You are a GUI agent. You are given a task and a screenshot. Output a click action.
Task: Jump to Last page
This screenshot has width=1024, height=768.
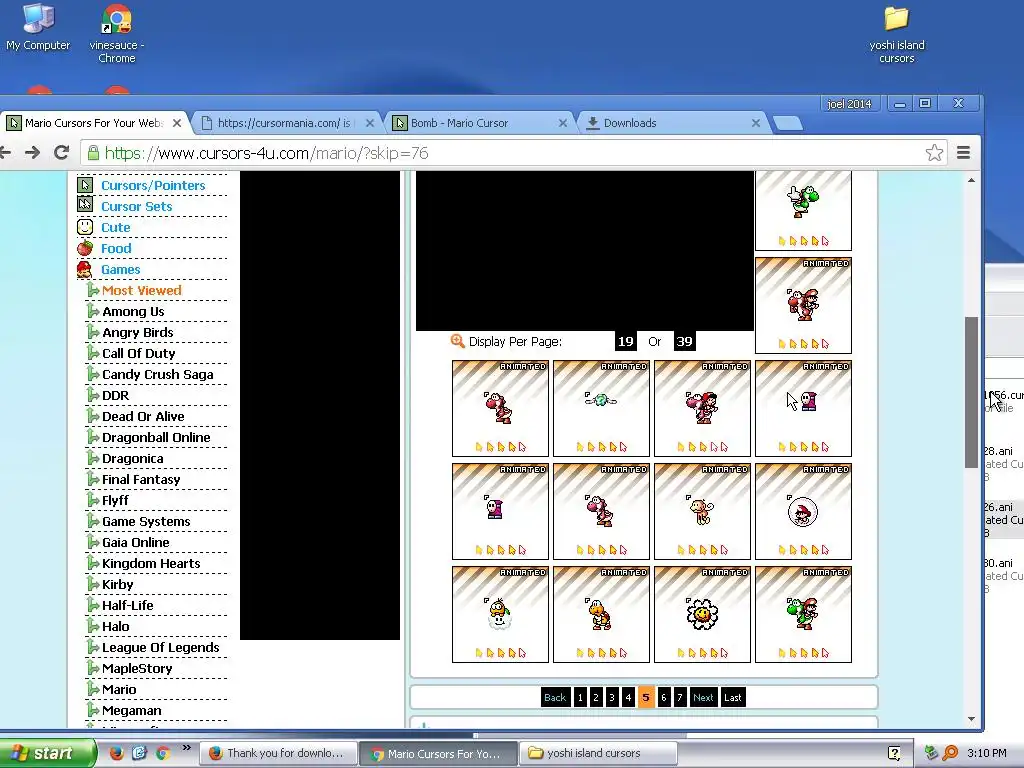pos(733,697)
